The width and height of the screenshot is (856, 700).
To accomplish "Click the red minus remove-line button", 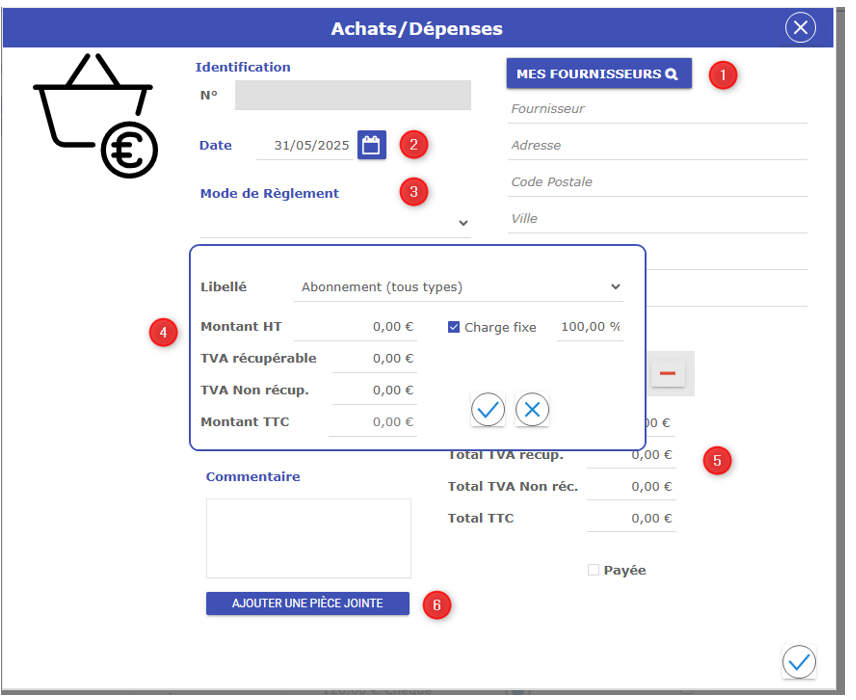I will tap(667, 373).
